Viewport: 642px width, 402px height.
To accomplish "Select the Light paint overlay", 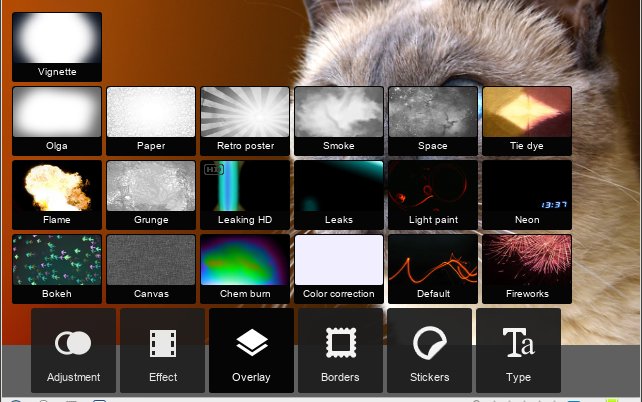I will pos(433,195).
